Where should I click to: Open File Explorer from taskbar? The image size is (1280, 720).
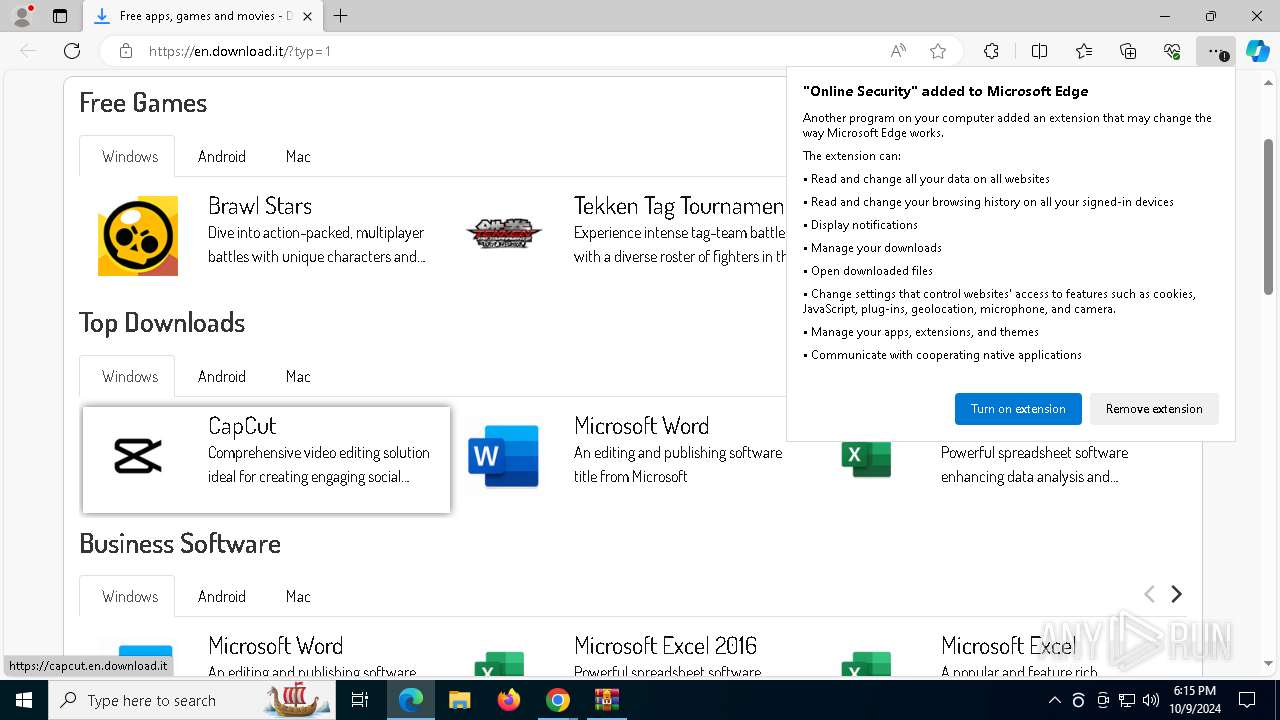point(459,700)
